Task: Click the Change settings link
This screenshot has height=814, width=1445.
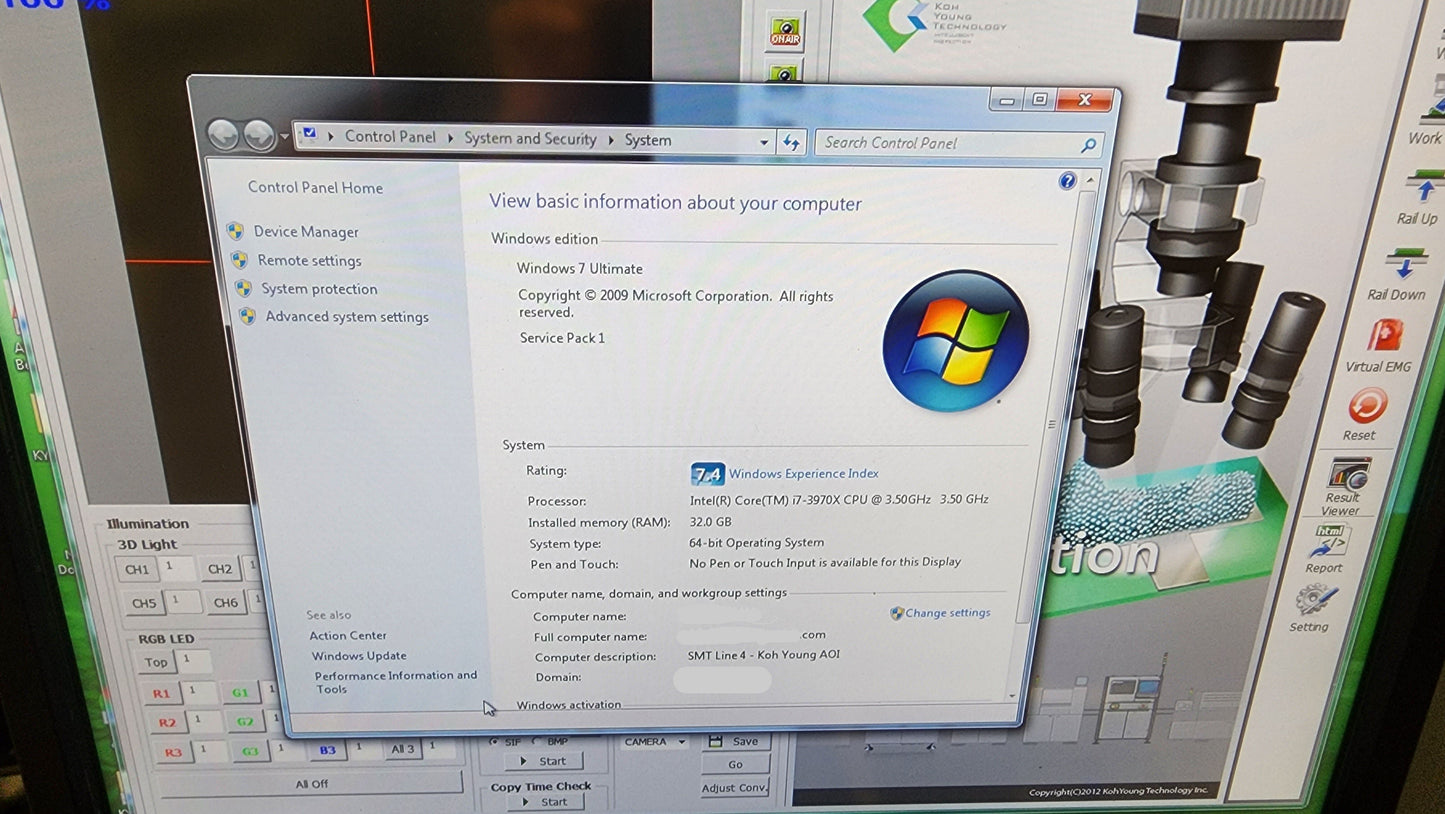Action: (947, 613)
